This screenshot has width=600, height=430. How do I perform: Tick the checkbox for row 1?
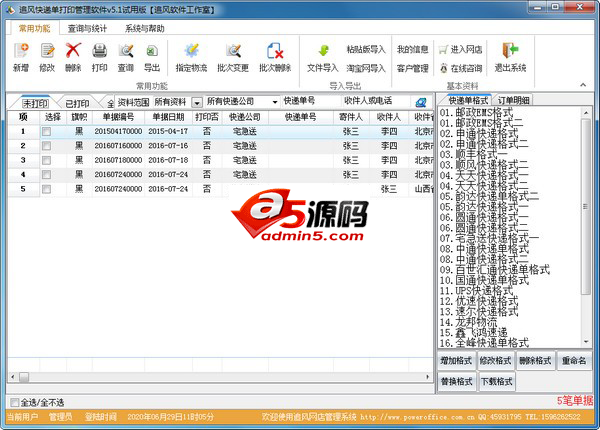point(46,131)
